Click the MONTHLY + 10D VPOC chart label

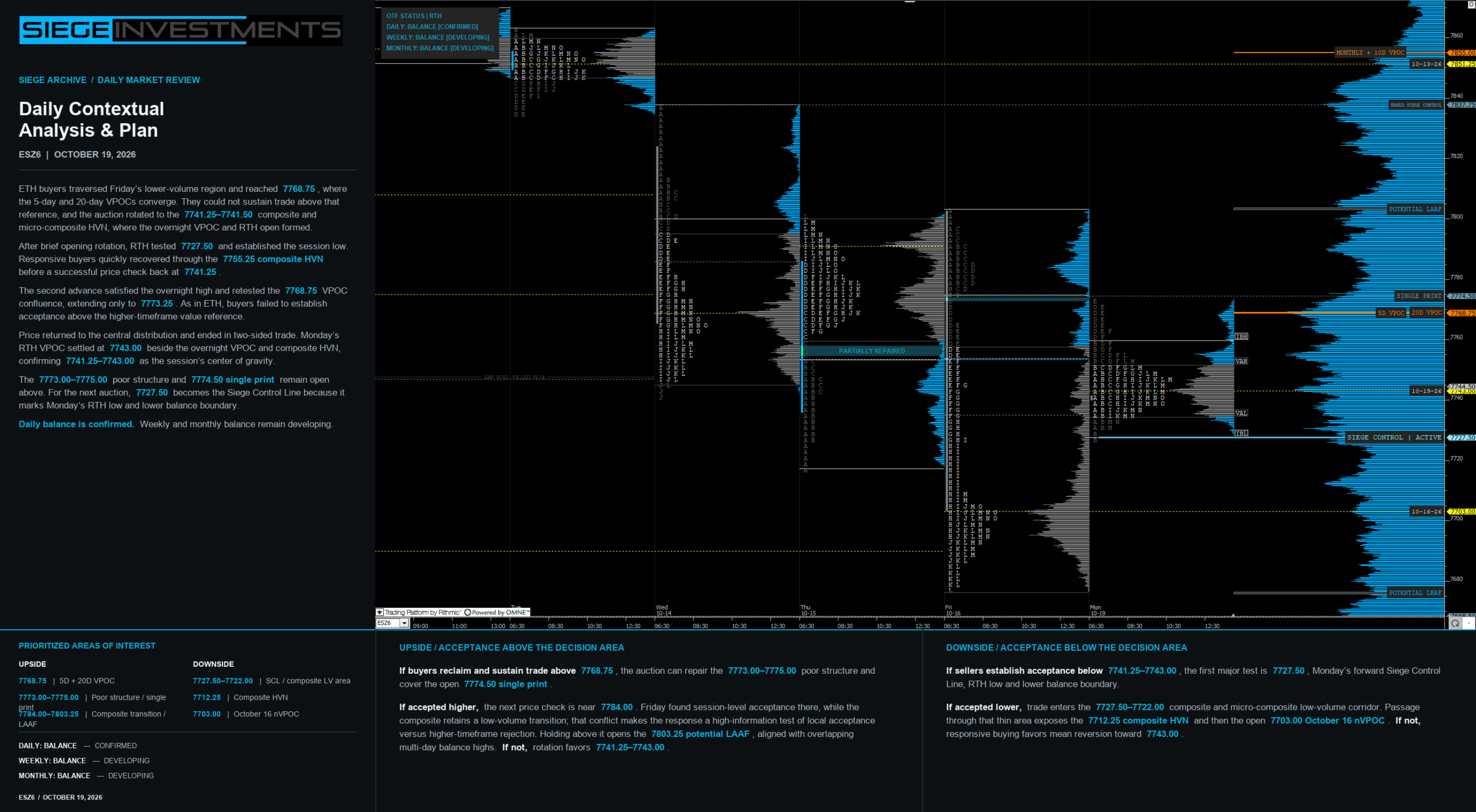coord(1370,52)
